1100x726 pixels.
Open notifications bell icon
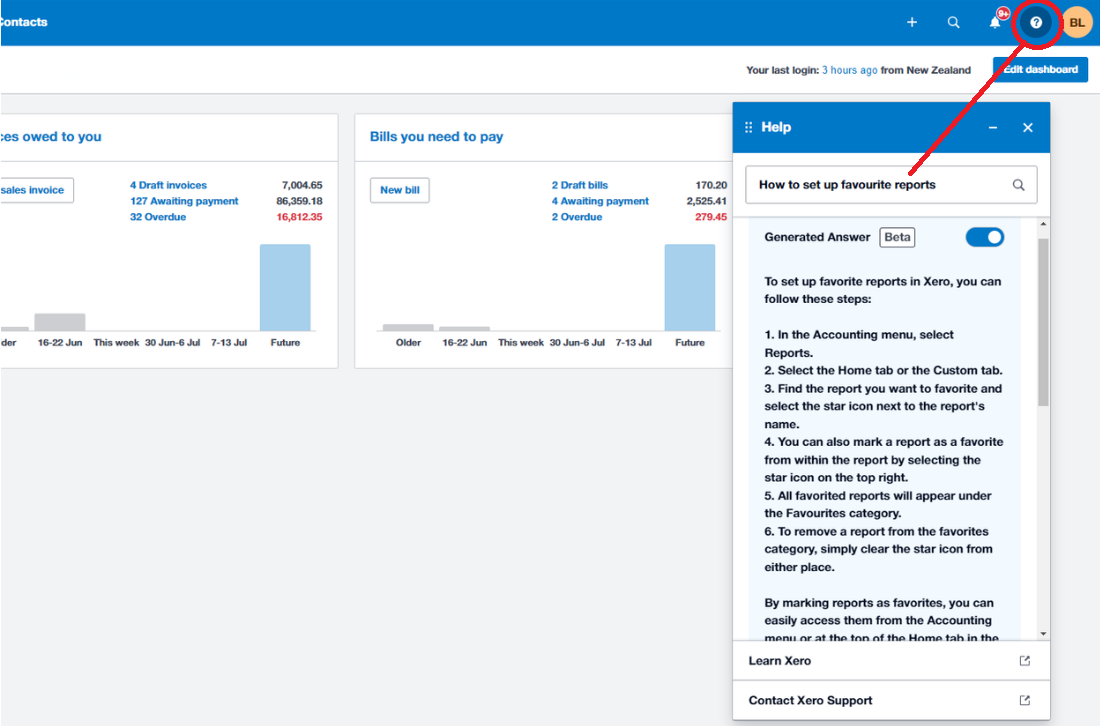coord(995,22)
